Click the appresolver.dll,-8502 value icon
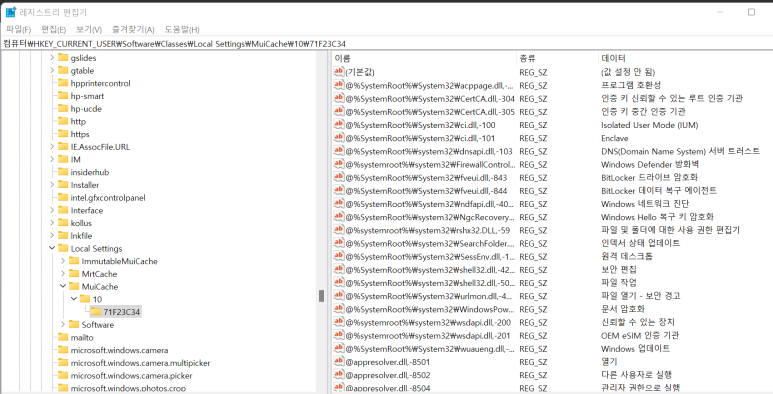773x394 pixels. 339,375
